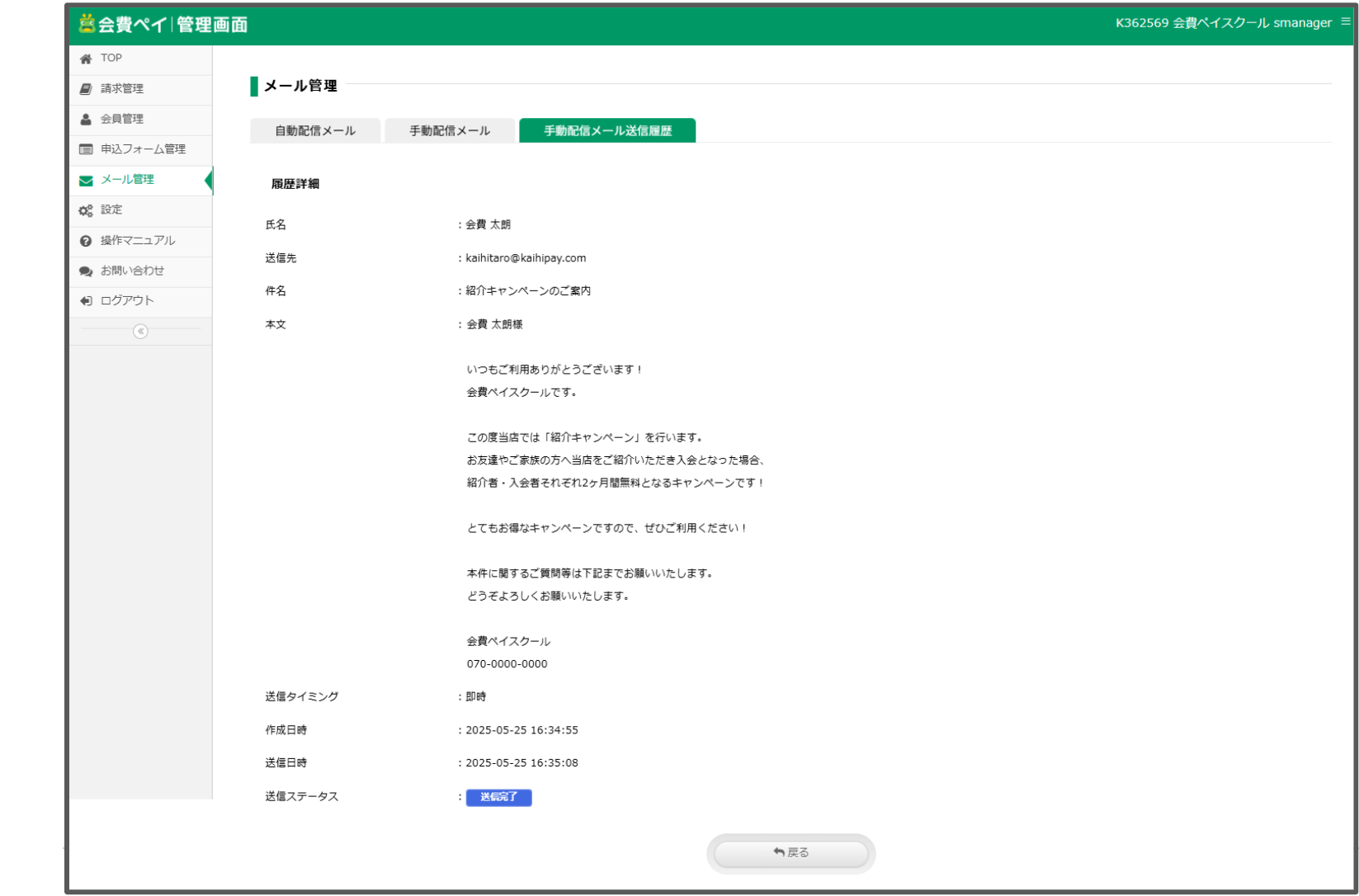
Task: Open the hamburger menu at top right
Action: click(x=1346, y=23)
